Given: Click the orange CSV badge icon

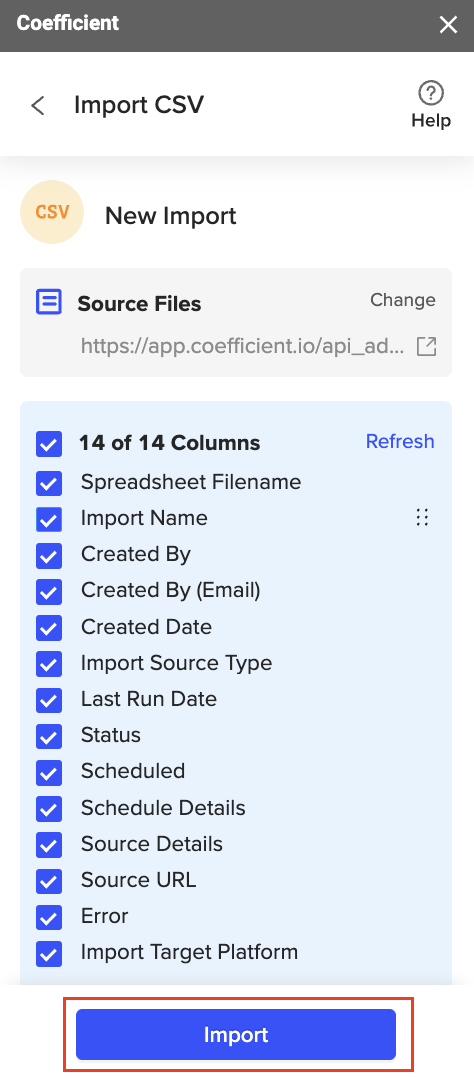Looking at the screenshot, I should tap(52, 212).
